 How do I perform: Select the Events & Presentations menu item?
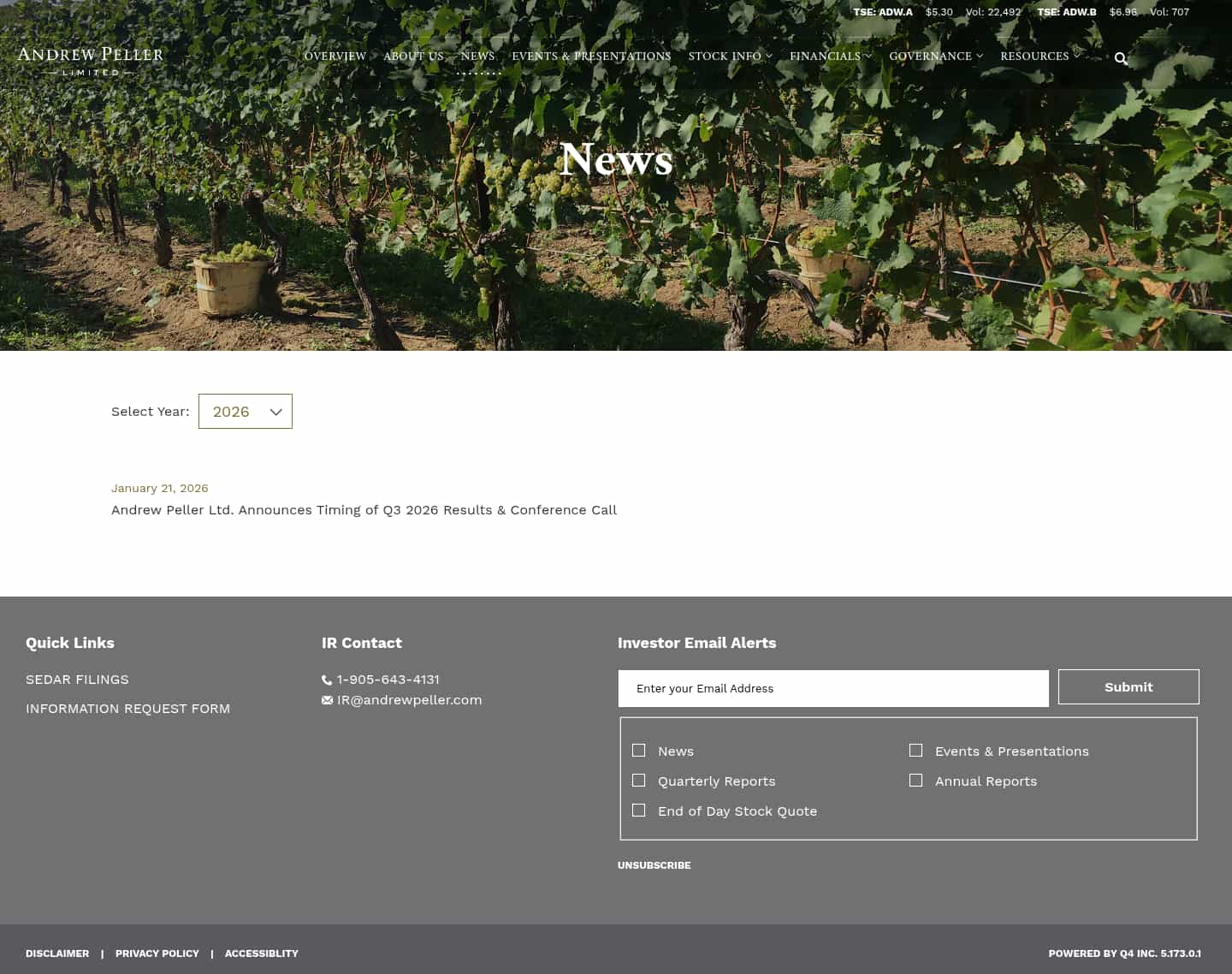(x=591, y=56)
